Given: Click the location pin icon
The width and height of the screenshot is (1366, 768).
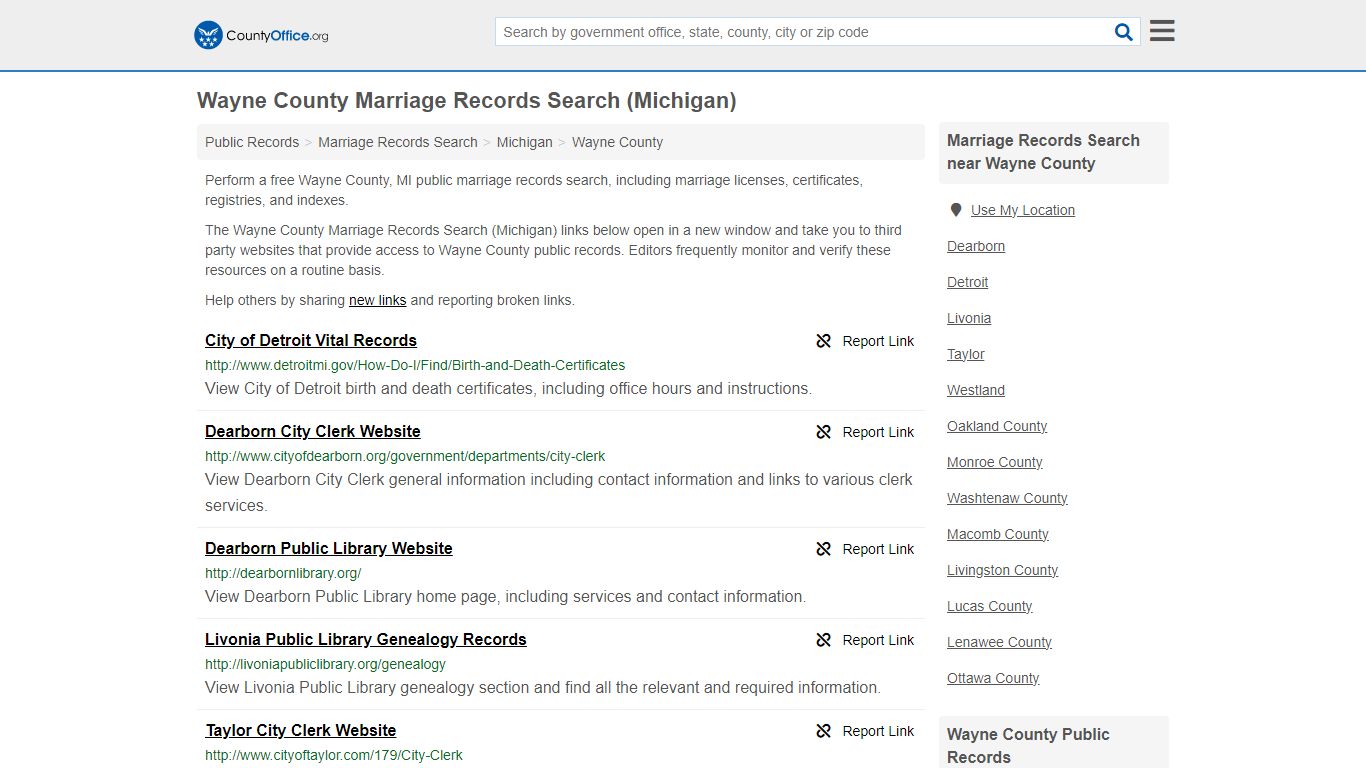Looking at the screenshot, I should (956, 210).
